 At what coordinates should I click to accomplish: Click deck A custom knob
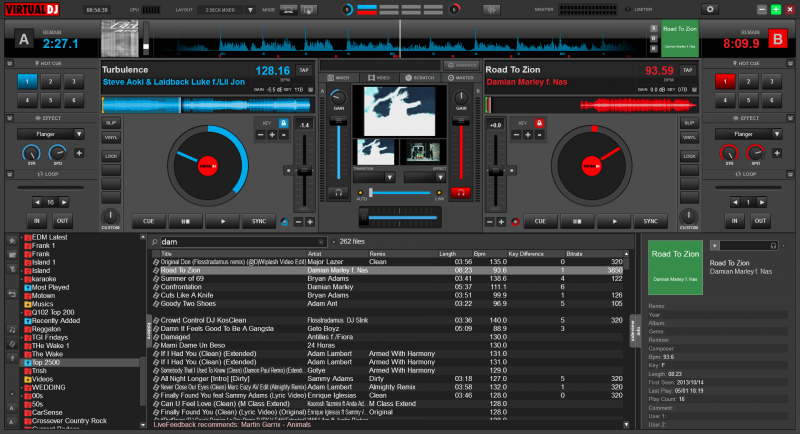(110, 216)
